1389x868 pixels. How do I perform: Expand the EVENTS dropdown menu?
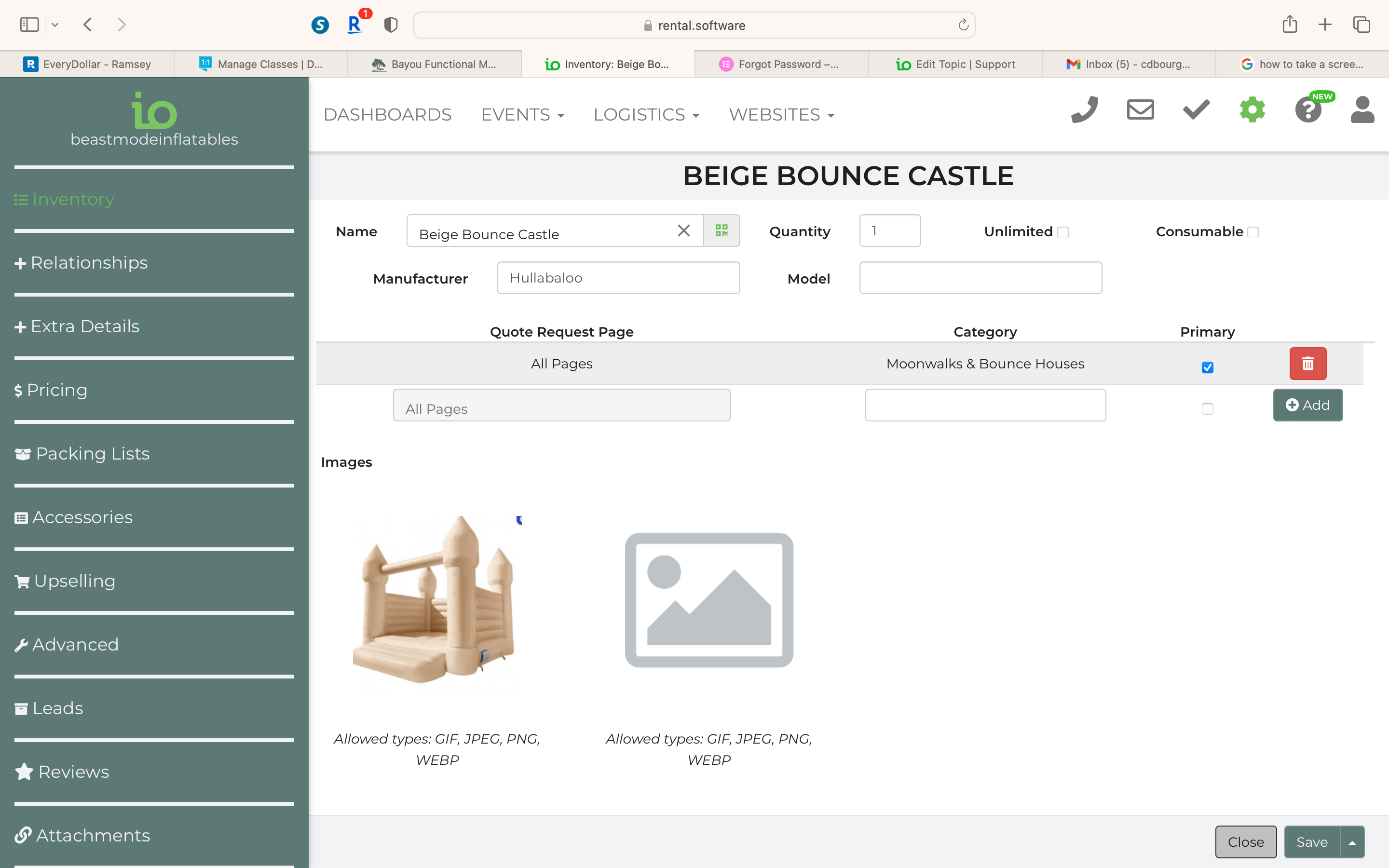click(522, 115)
